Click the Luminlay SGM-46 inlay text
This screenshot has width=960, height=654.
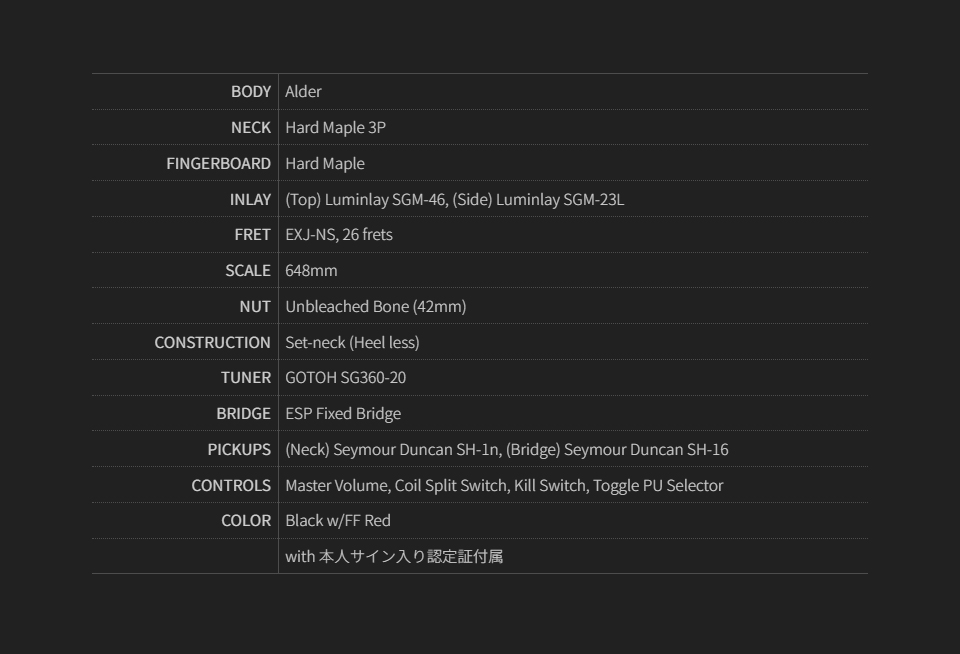coord(366,199)
